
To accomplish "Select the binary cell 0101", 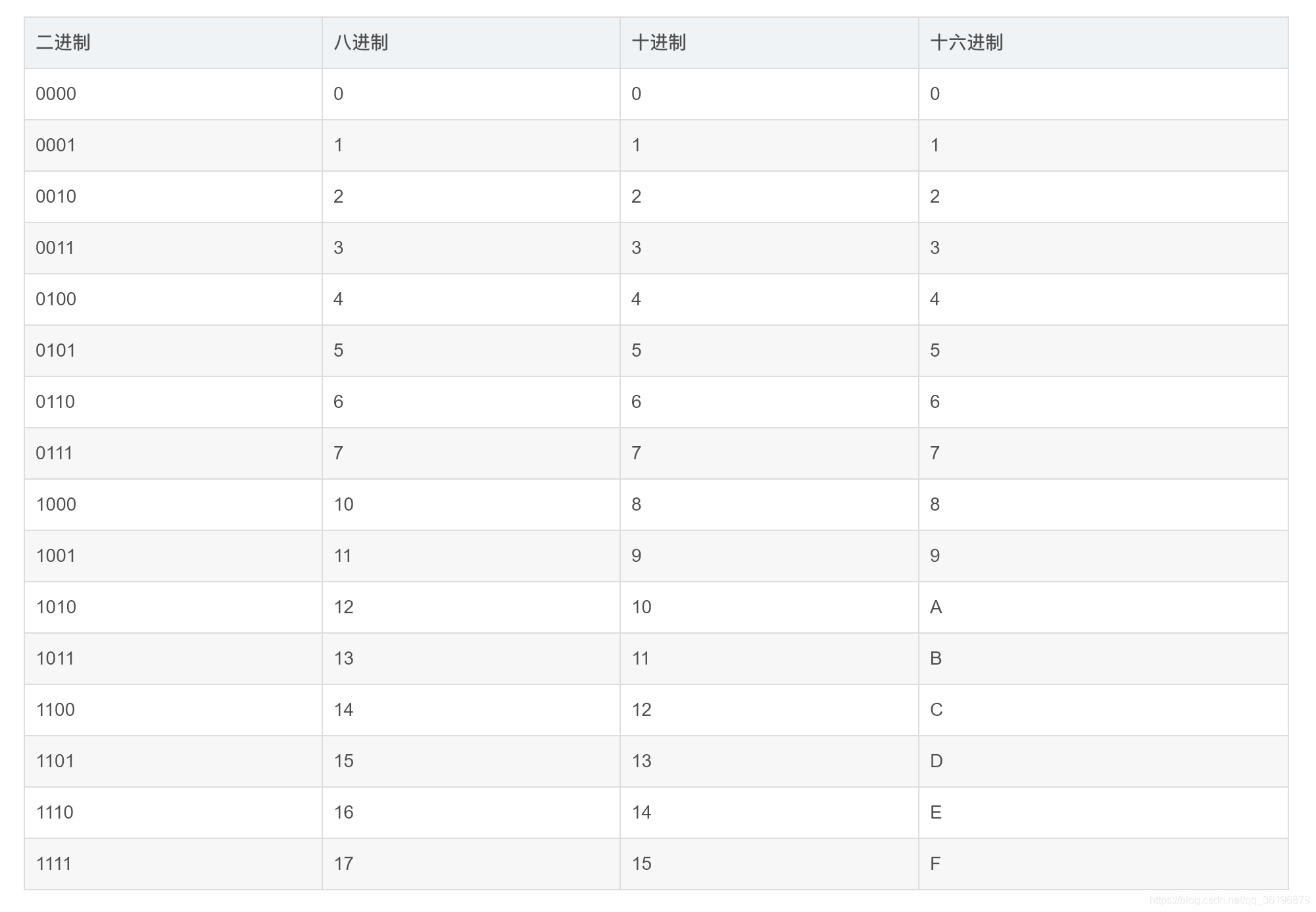I will [55, 351].
